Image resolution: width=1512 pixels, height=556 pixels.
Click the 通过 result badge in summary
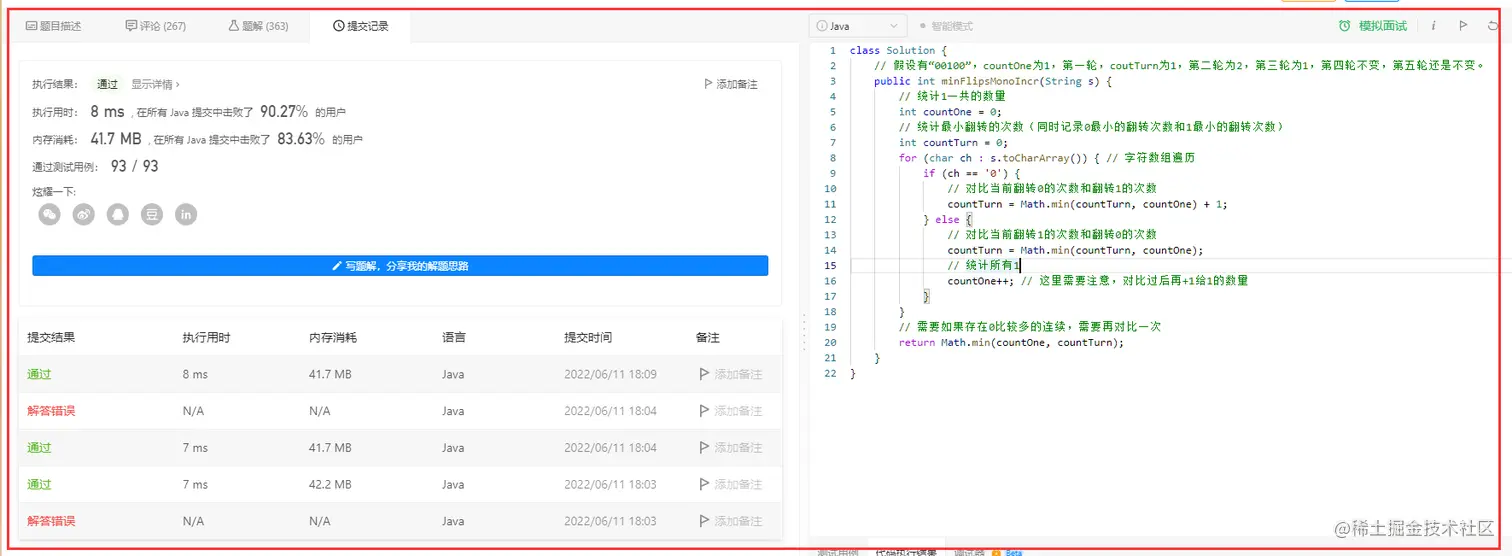tap(107, 85)
